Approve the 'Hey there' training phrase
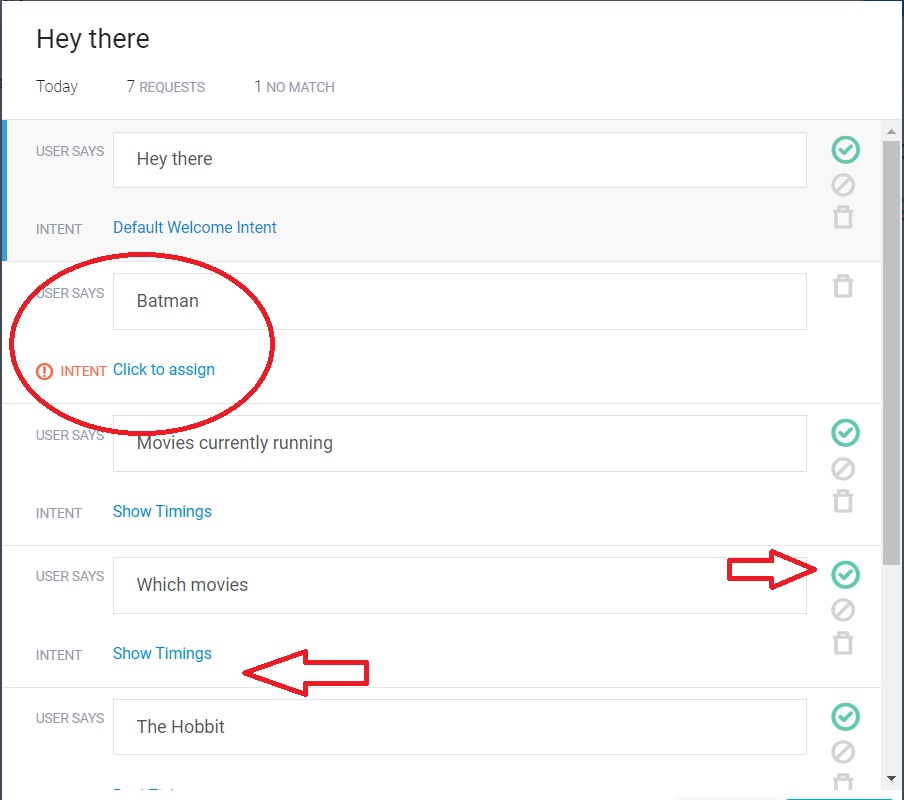 click(845, 150)
